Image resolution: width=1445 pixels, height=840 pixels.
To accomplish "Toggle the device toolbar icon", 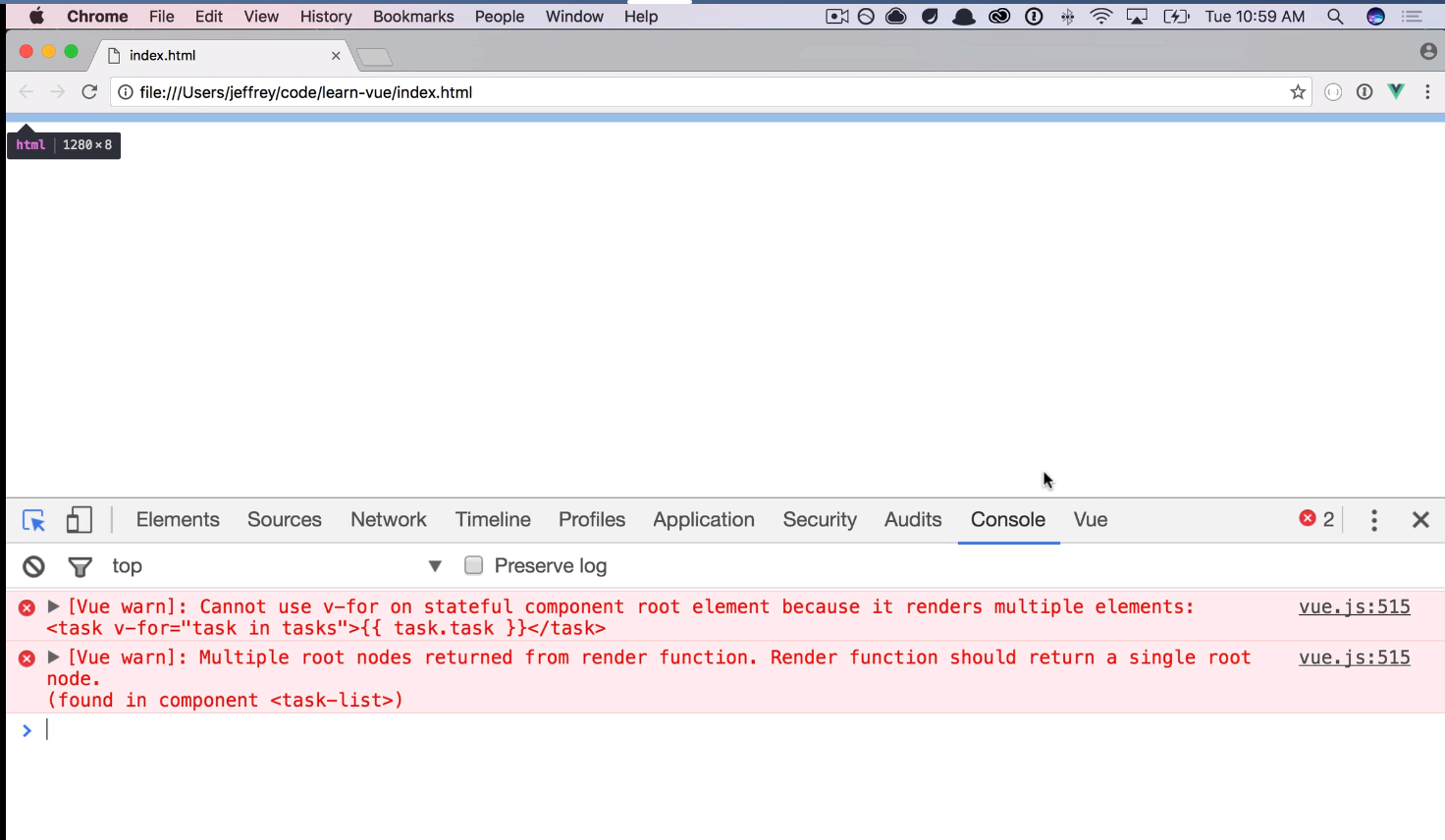I will (x=80, y=520).
